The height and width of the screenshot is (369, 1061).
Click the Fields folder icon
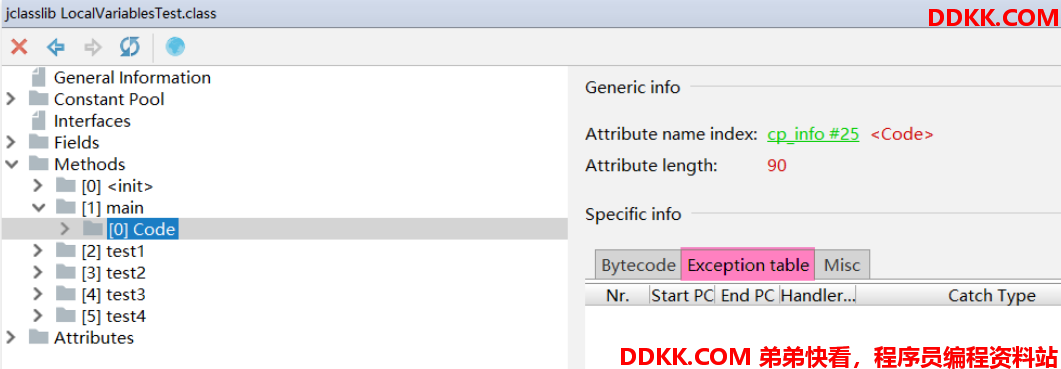pyautogui.click(x=38, y=142)
